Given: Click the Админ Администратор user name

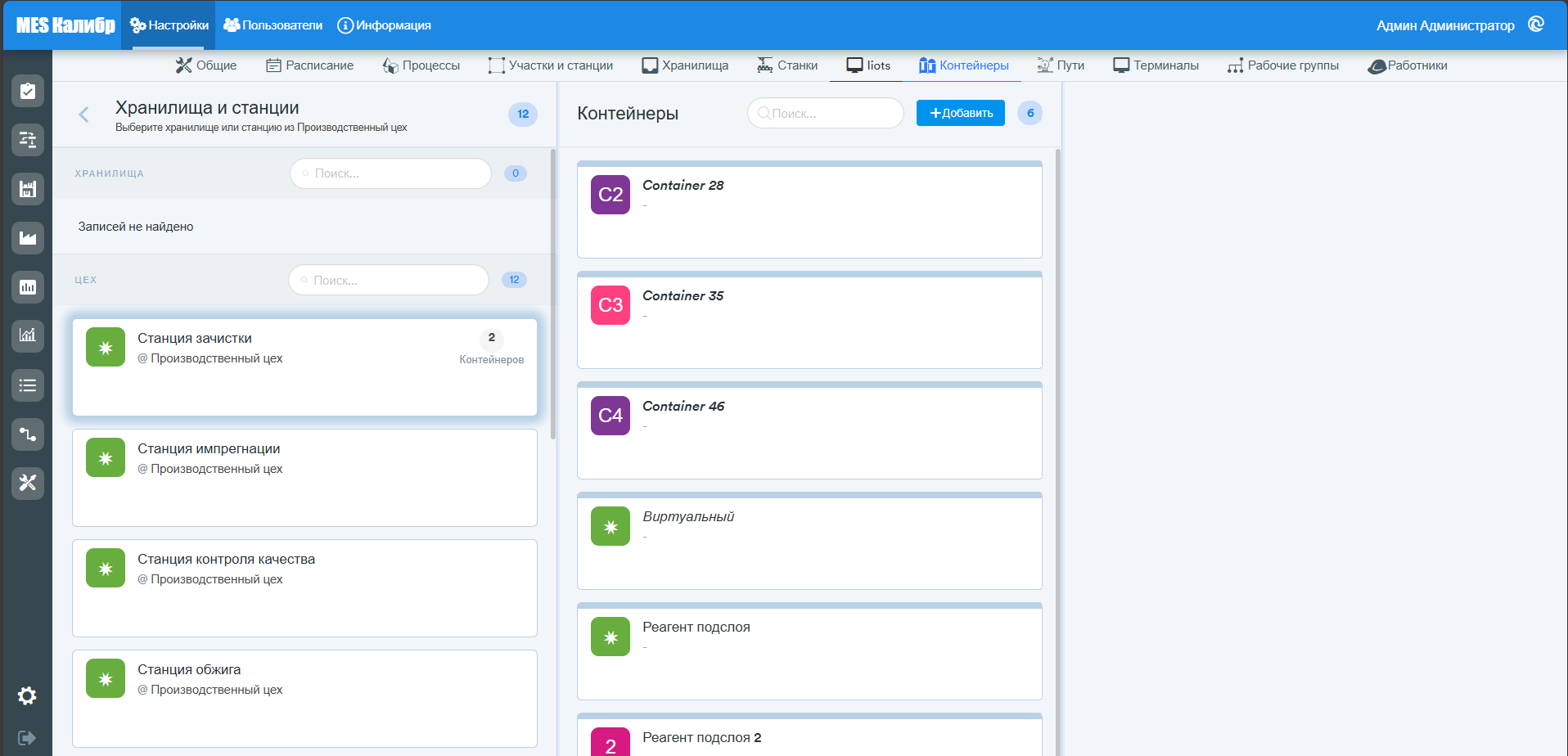Looking at the screenshot, I should point(1445,25).
